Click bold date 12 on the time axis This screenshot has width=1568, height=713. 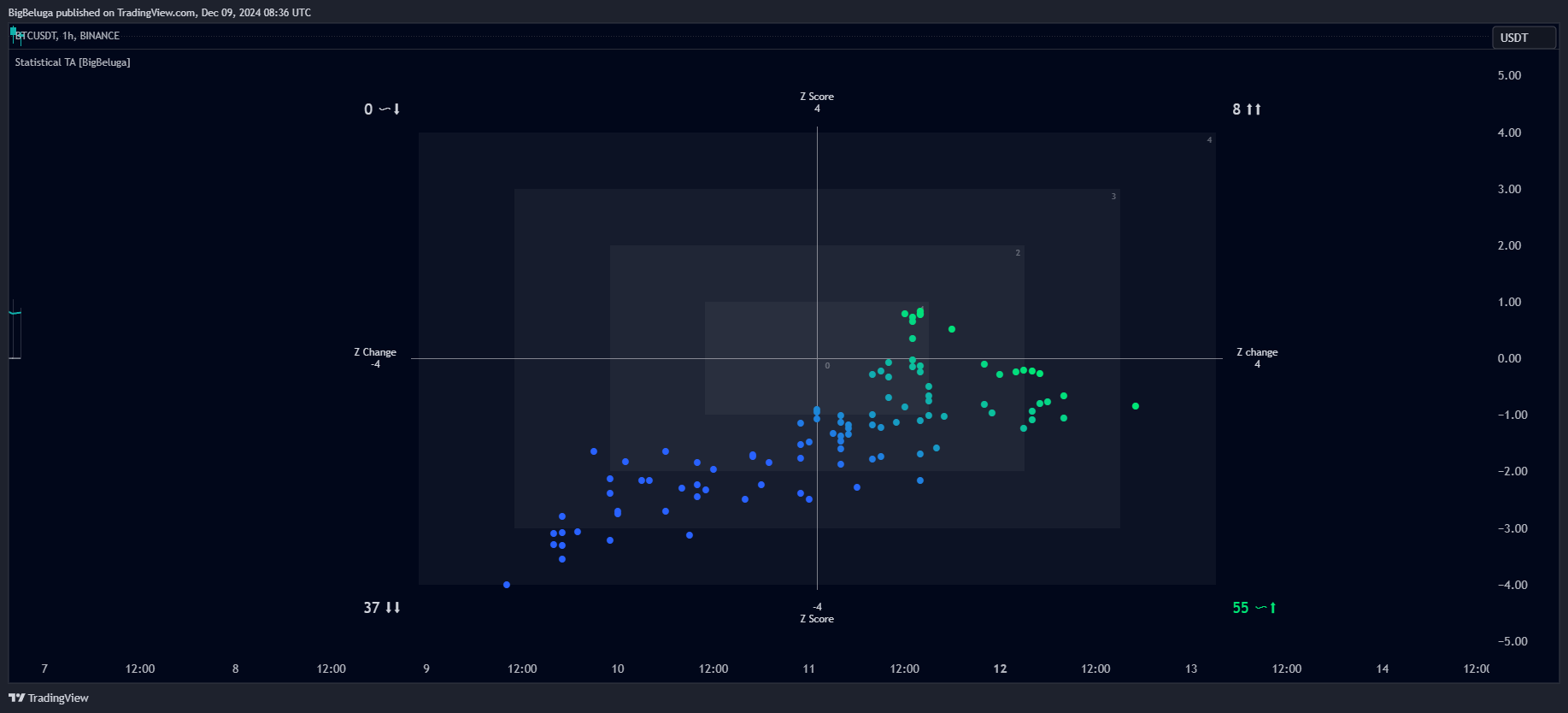coord(1001,669)
